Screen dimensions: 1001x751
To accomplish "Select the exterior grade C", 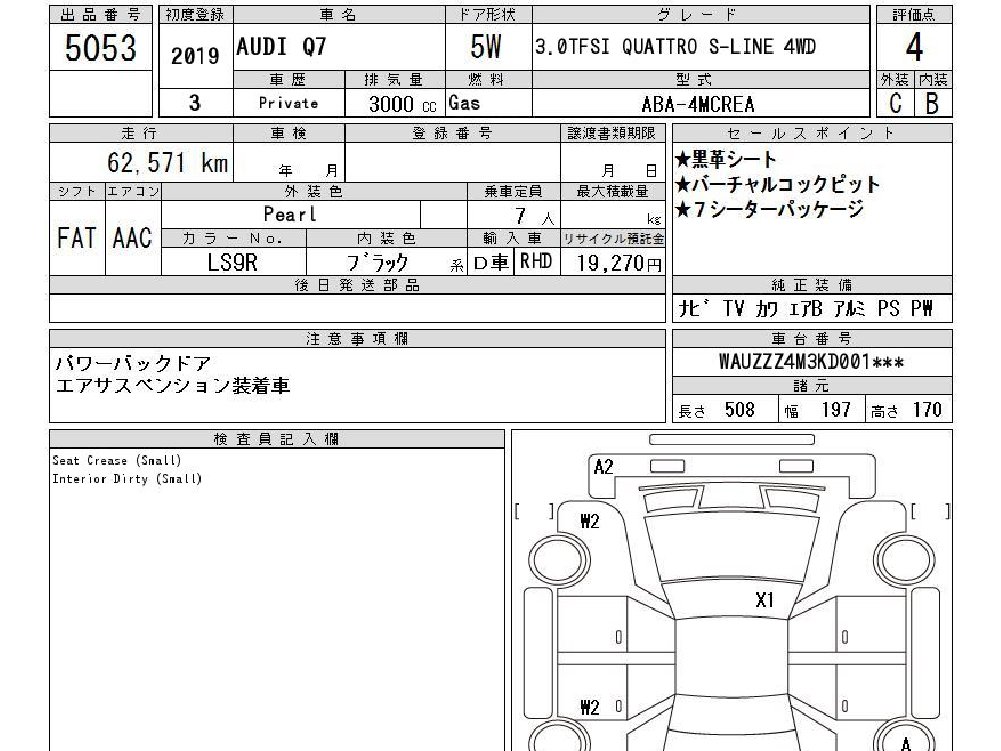I will coord(896,103).
